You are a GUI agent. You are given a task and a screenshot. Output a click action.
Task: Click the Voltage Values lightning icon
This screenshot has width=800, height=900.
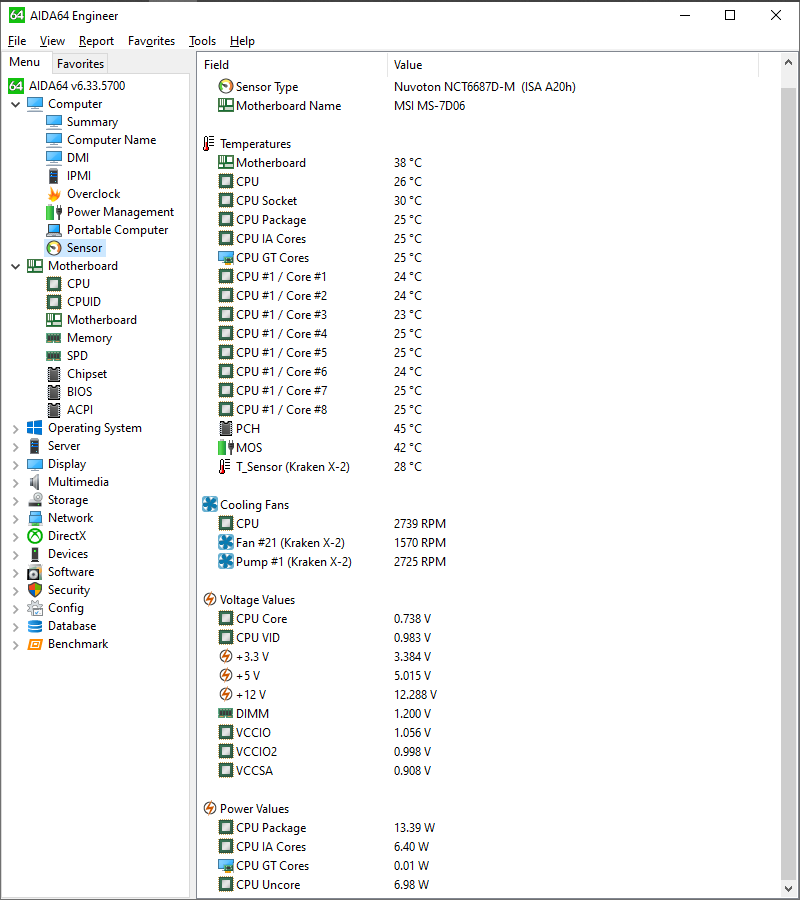click(x=210, y=599)
